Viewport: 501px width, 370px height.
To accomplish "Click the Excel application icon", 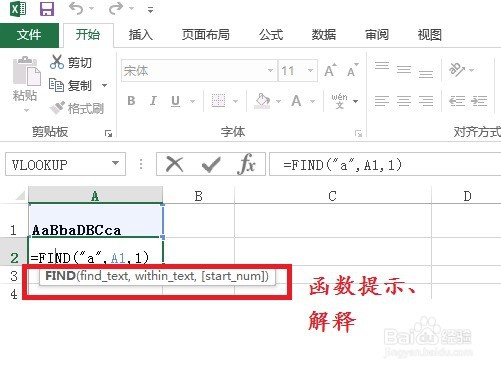I will click(x=18, y=8).
